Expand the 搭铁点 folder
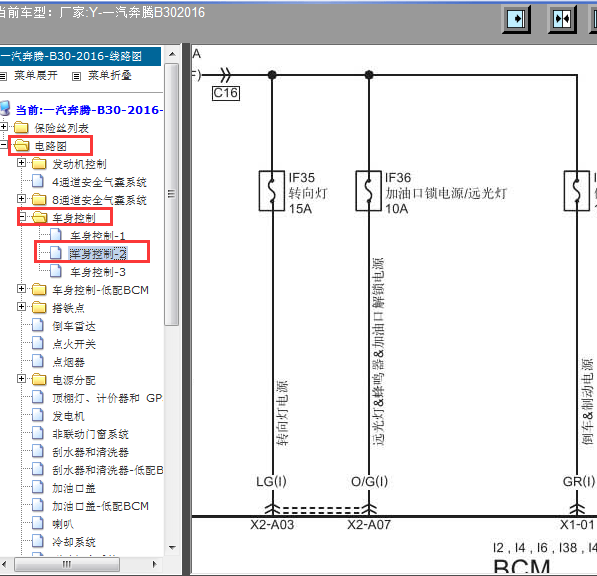Image resolution: width=597 pixels, height=576 pixels. pos(21,306)
